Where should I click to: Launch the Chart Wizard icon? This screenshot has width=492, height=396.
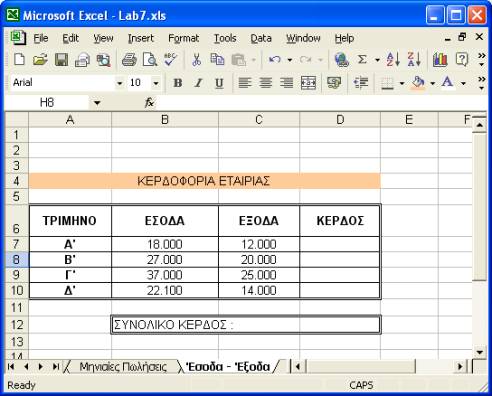[440, 60]
